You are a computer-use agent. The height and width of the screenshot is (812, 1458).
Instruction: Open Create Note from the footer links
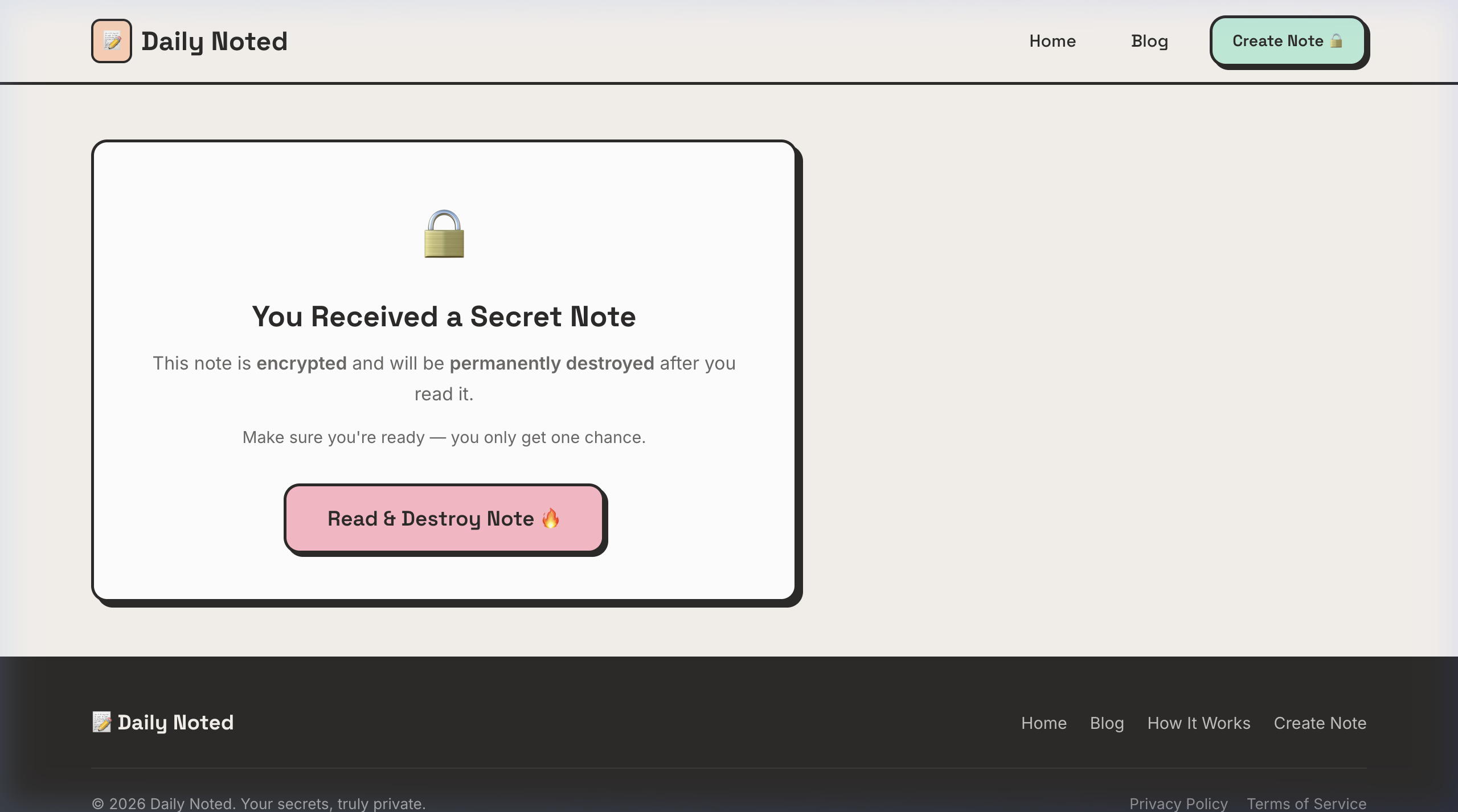pos(1320,723)
